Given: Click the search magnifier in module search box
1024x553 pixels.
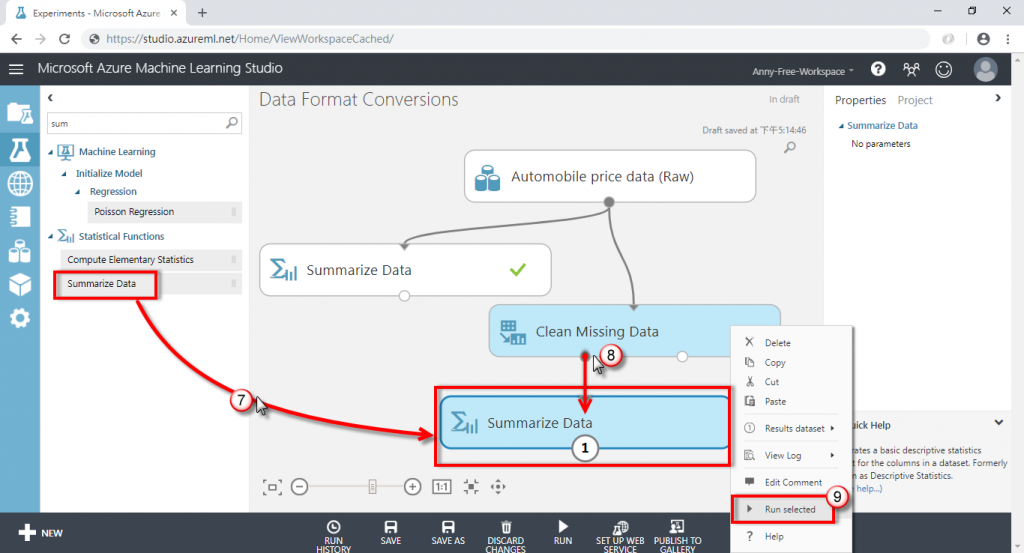Looking at the screenshot, I should [232, 123].
